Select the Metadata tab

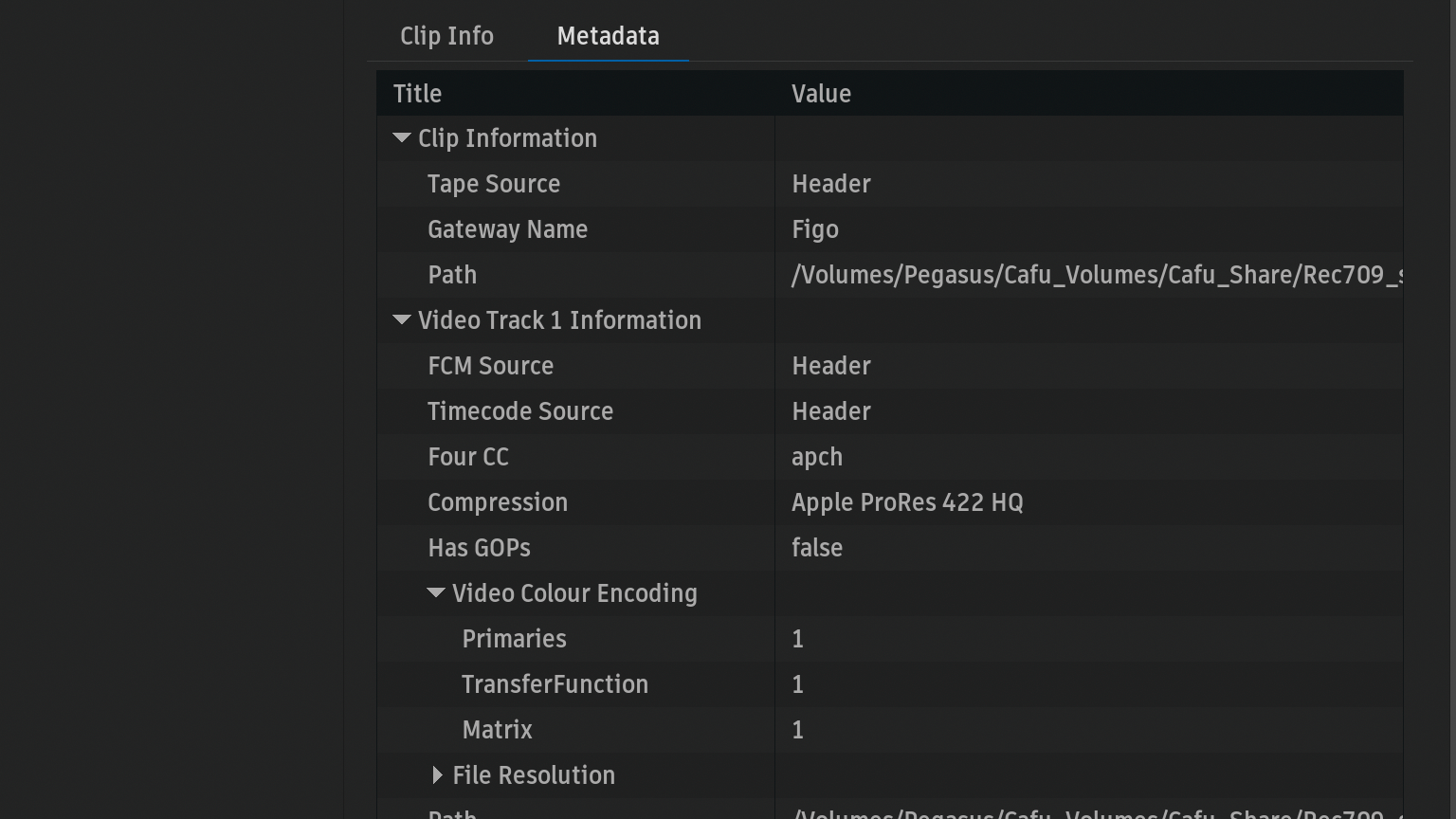[608, 36]
